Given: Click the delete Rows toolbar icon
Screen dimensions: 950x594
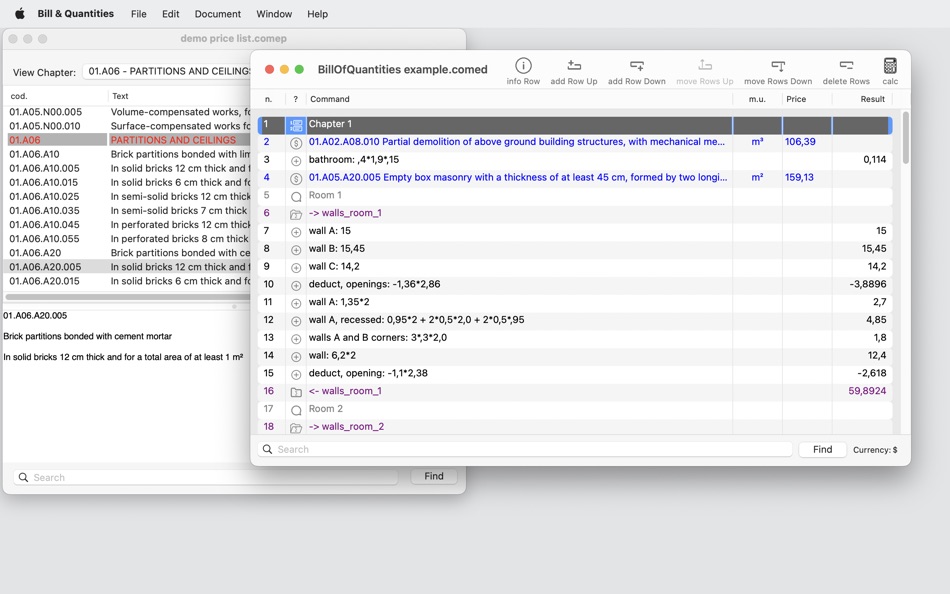Looking at the screenshot, I should tap(846, 65).
